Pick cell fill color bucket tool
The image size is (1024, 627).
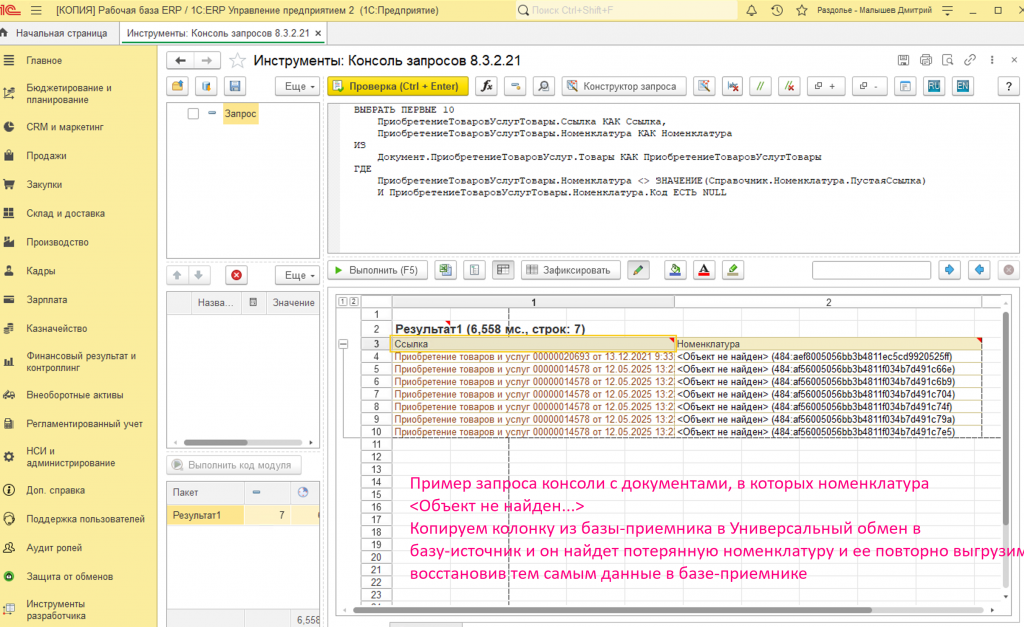click(675, 270)
